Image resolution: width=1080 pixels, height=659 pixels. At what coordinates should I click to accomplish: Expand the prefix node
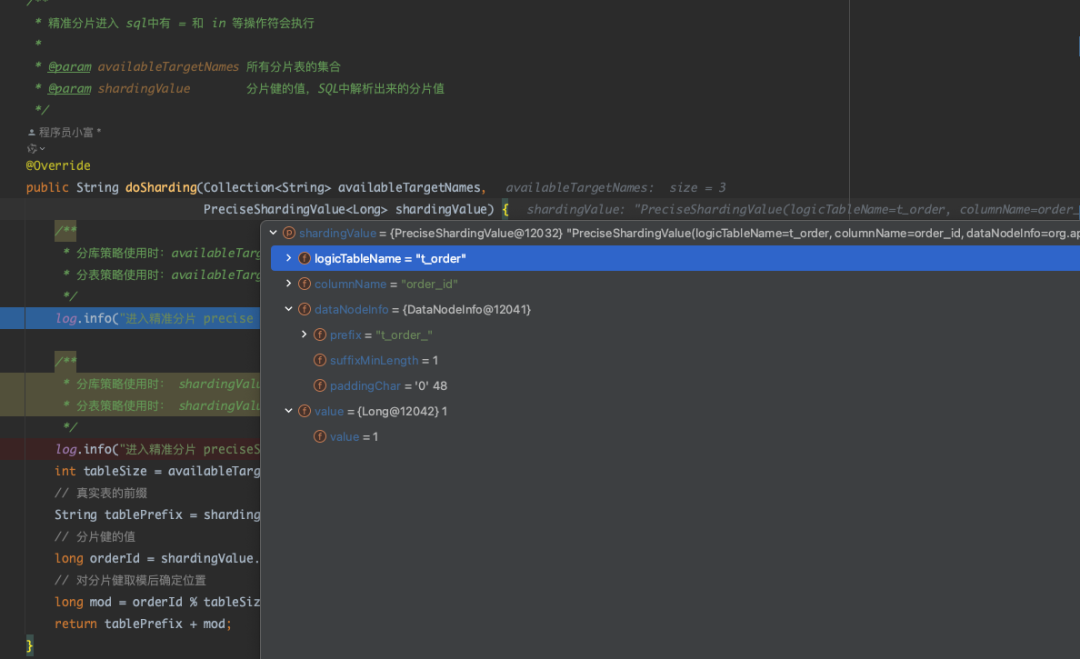(304, 335)
